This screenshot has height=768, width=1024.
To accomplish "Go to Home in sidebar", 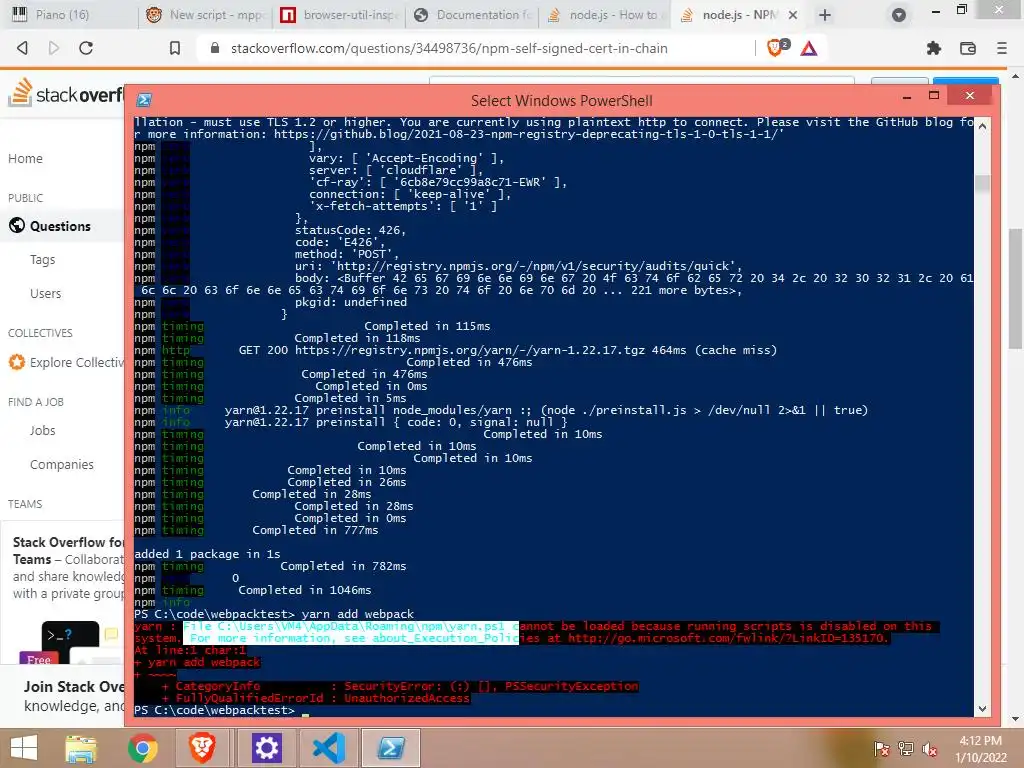I will click(x=25, y=159).
